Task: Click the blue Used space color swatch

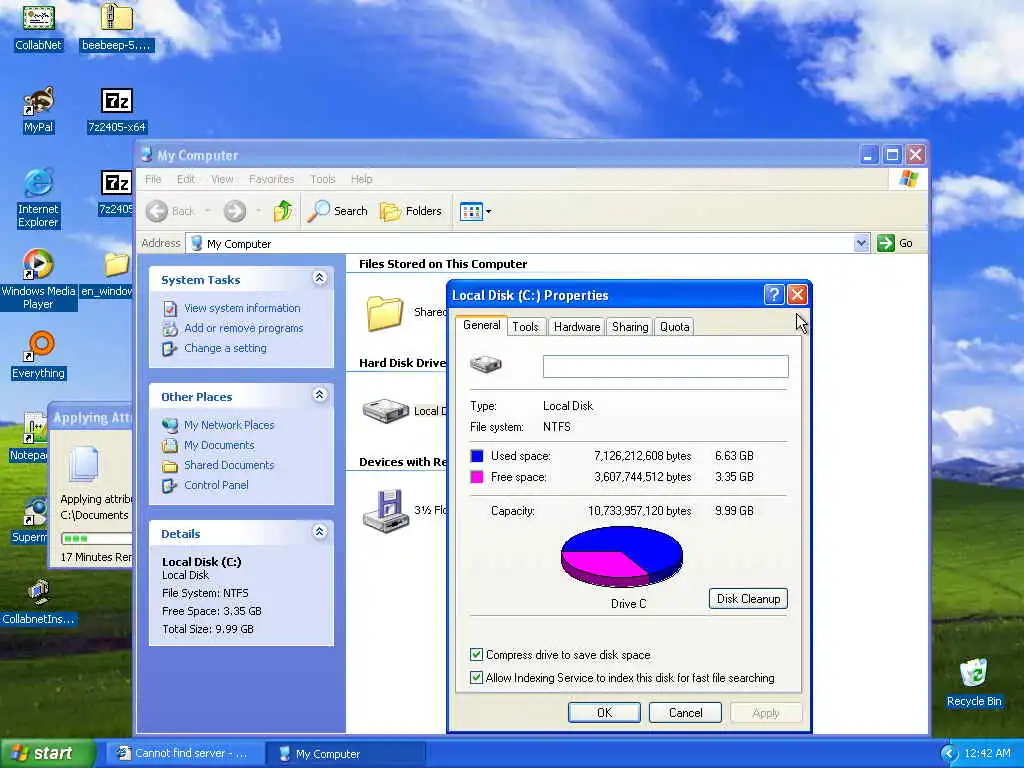Action: tap(477, 456)
